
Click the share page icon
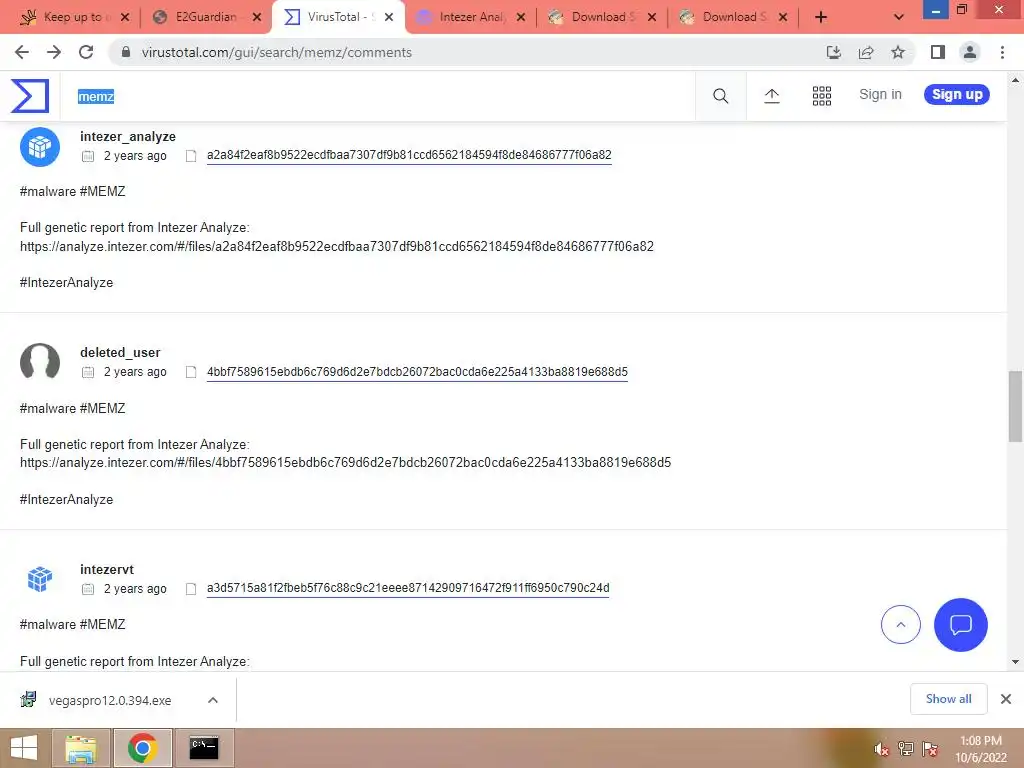click(866, 52)
